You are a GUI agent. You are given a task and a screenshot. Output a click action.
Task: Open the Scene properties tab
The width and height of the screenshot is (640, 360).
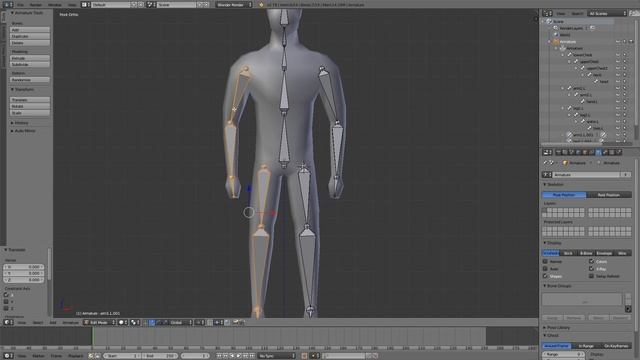571,152
